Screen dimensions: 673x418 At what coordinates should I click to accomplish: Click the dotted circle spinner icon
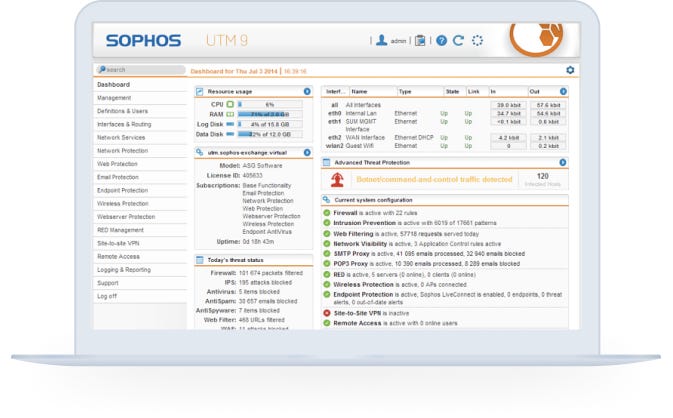point(477,40)
